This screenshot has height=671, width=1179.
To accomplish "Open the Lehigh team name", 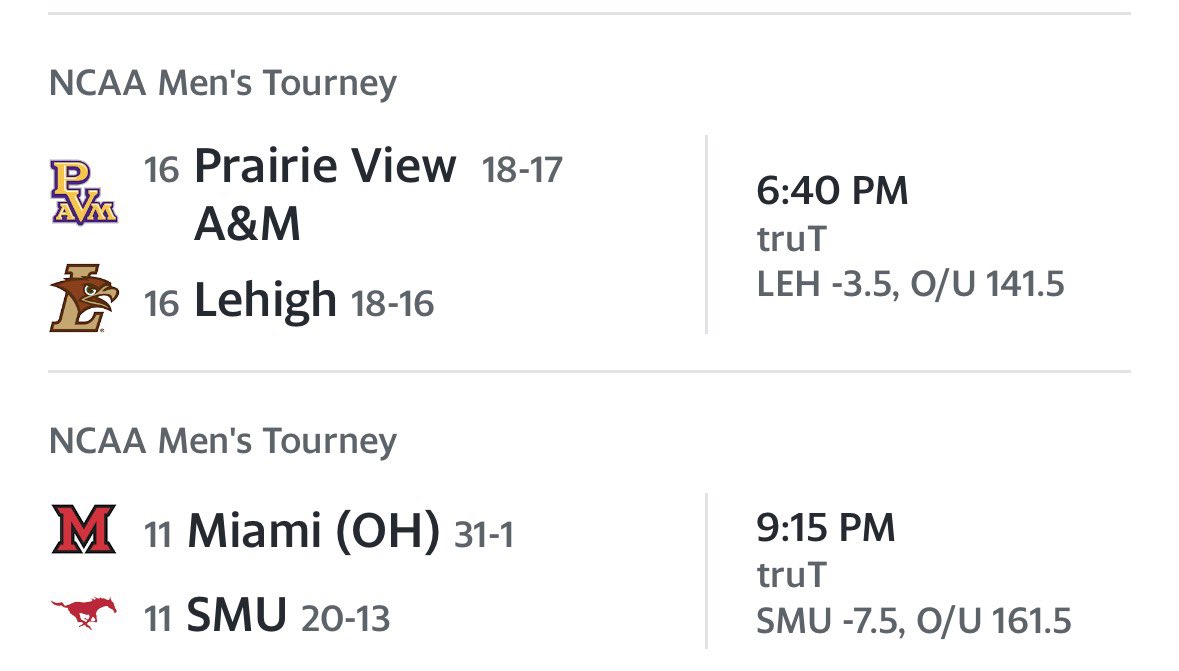I will (x=265, y=299).
